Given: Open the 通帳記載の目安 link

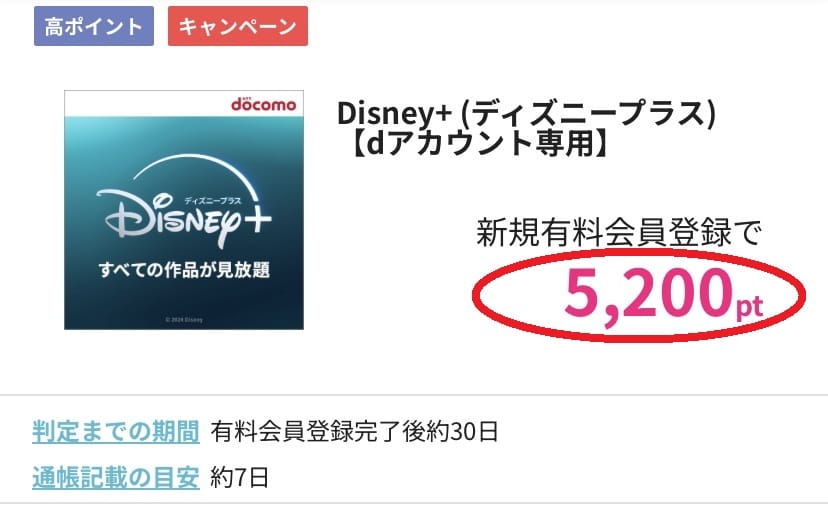Looking at the screenshot, I should click(115, 477).
